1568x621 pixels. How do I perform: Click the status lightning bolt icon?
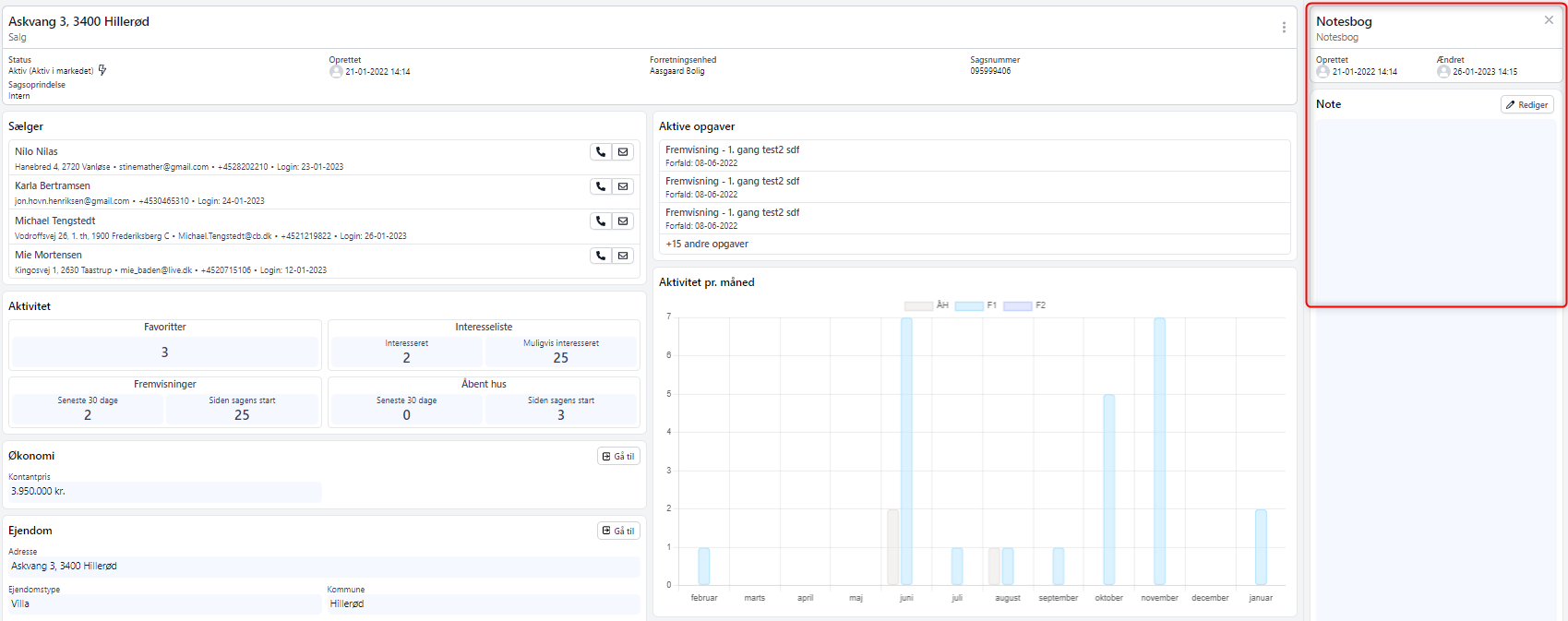pos(102,70)
